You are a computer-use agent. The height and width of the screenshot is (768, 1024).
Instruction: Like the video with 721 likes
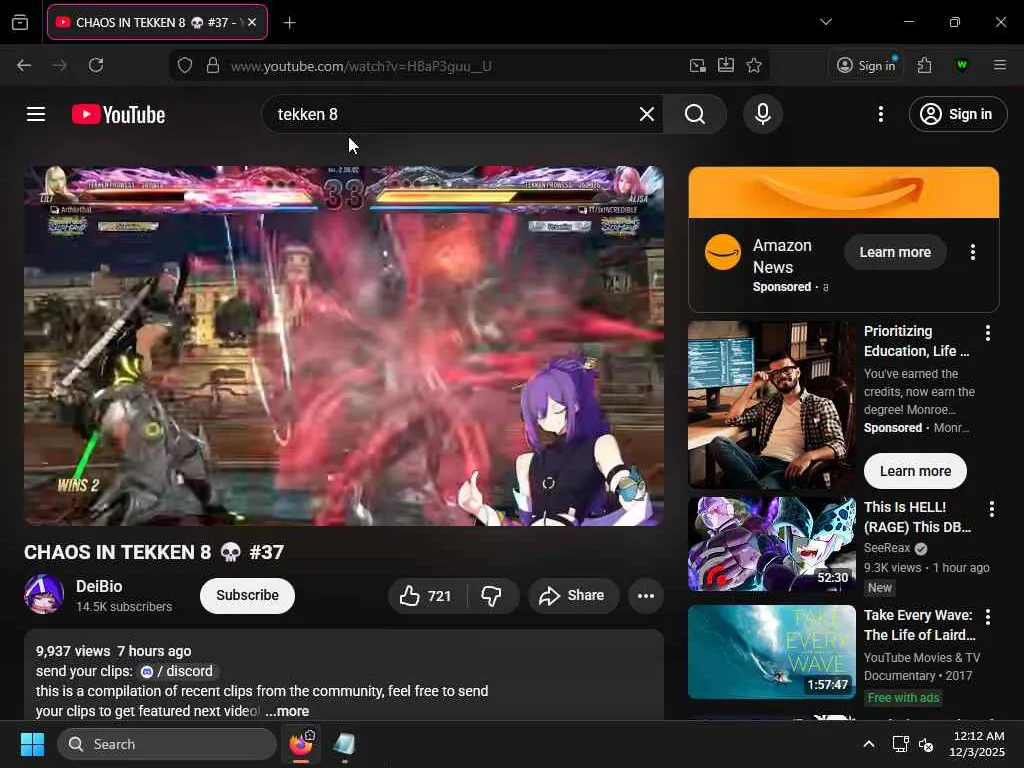[426, 596]
